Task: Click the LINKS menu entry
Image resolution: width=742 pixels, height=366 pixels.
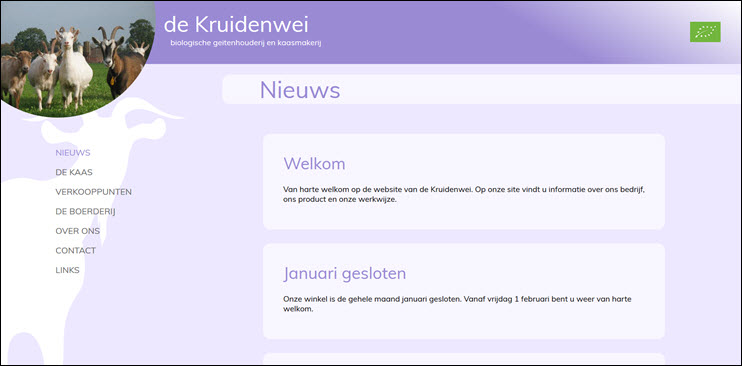Action: click(x=68, y=270)
